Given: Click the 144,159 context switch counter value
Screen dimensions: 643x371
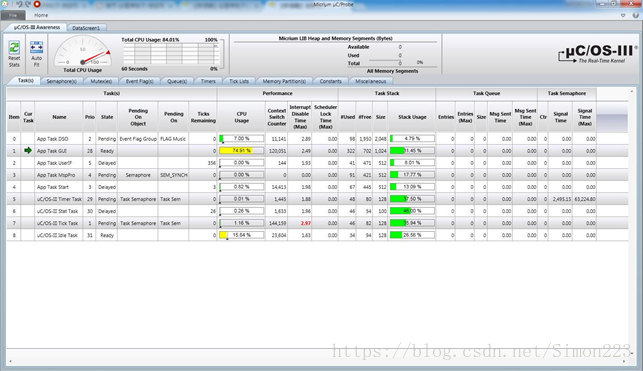Looking at the screenshot, I should tap(278, 223).
